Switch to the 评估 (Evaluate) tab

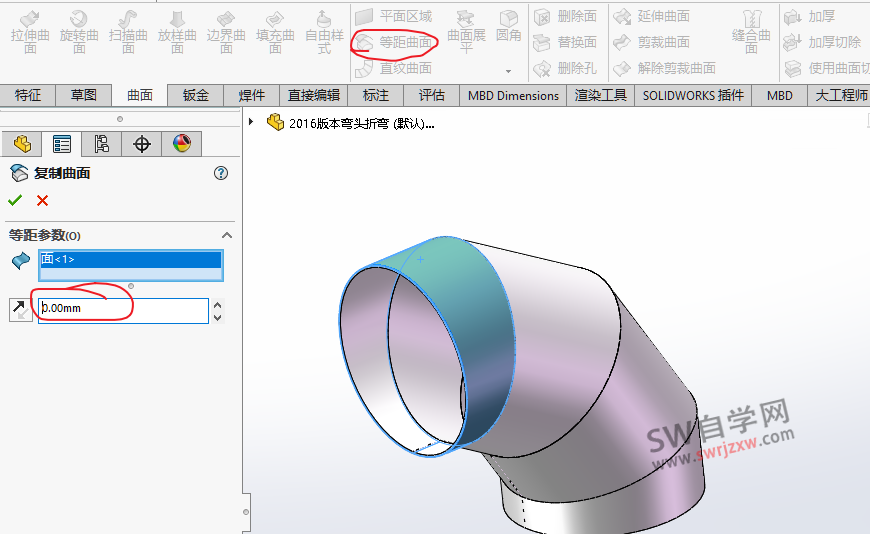pyautogui.click(x=432, y=95)
